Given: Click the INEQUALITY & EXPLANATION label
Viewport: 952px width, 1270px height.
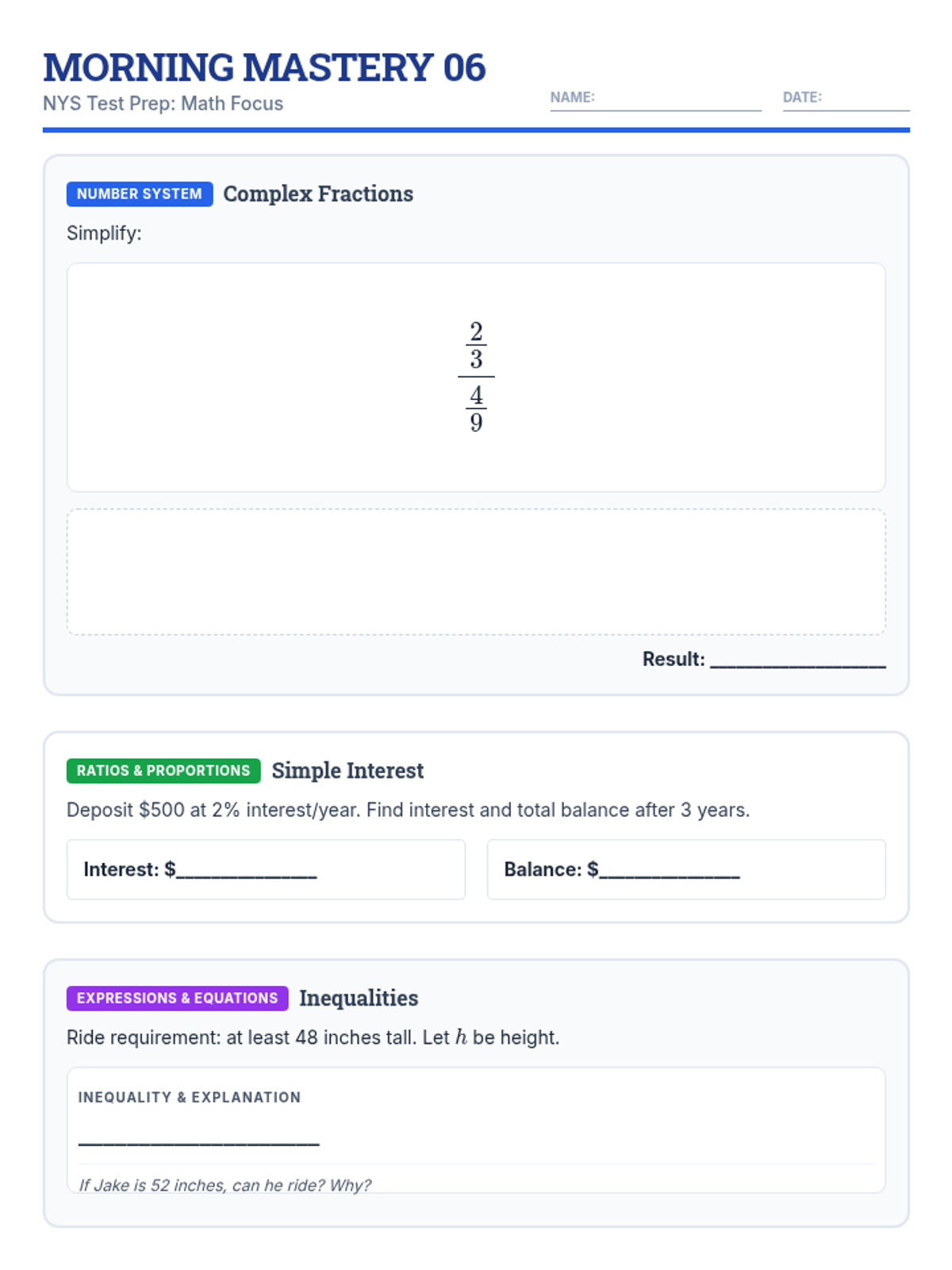Looking at the screenshot, I should click(190, 1098).
